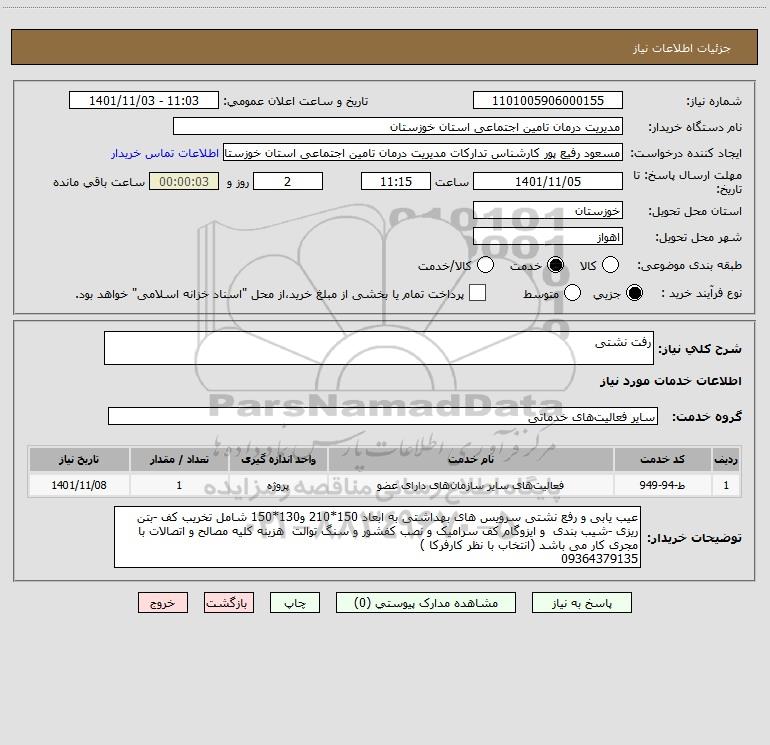The width and height of the screenshot is (770, 745).
Task: Click پاسخ به نیاز button
Action: point(582,603)
